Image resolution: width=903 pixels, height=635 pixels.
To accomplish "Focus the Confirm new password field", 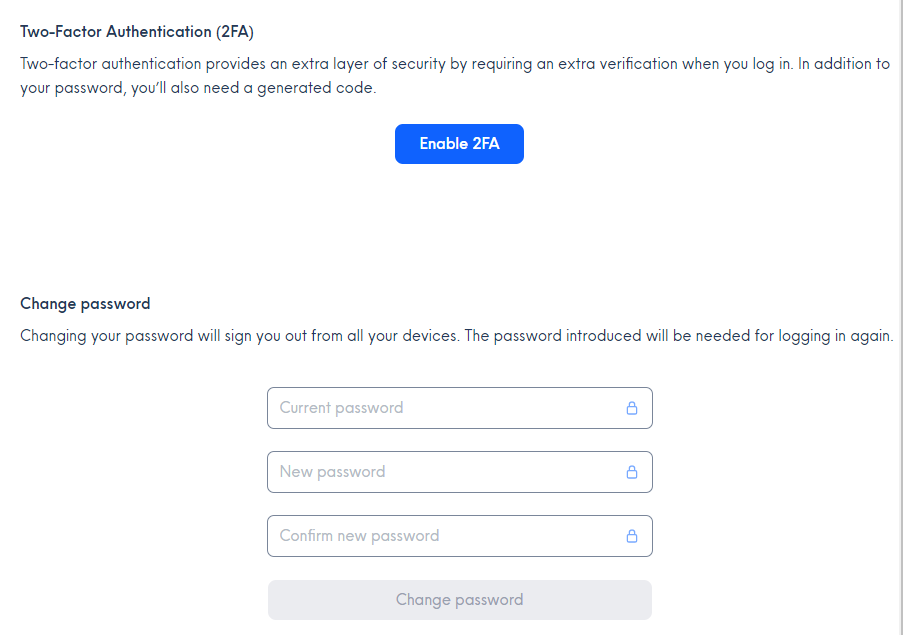I will 460,536.
